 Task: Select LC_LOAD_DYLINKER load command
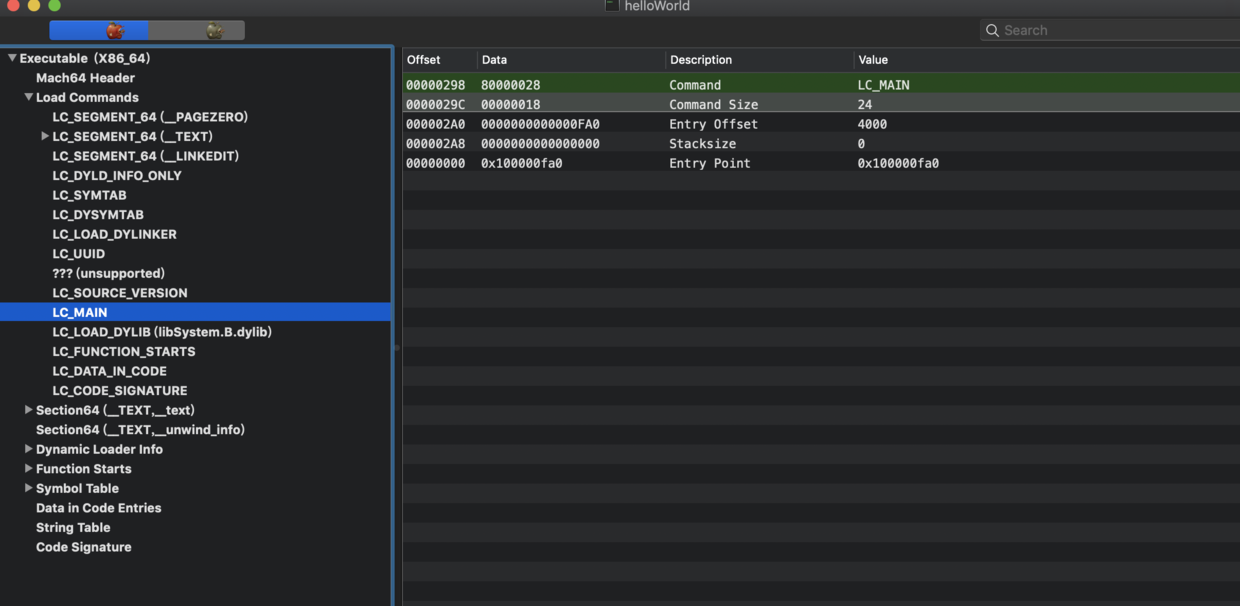click(114, 234)
